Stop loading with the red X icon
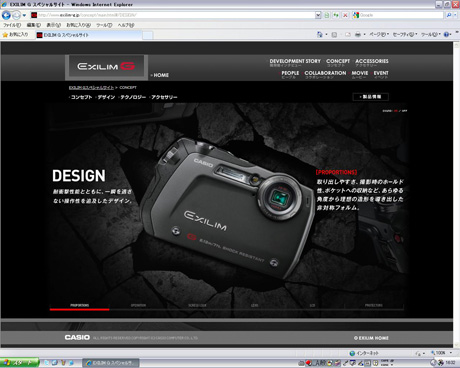The width and height of the screenshot is (460, 368). [x=345, y=15]
